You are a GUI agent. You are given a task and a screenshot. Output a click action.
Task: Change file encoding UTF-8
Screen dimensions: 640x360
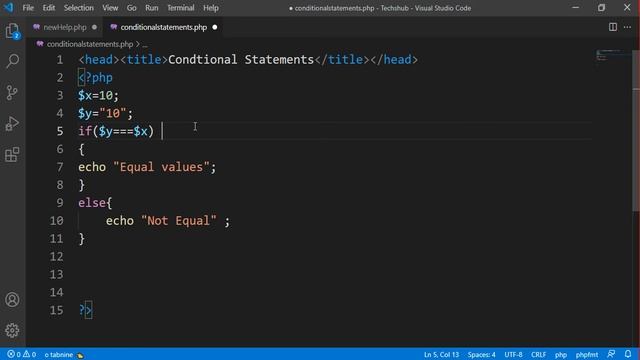coord(513,355)
